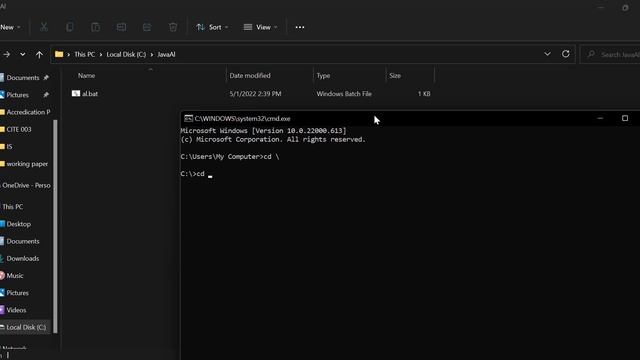Go up one folder level
This screenshot has height=360, width=640.
click(39, 54)
